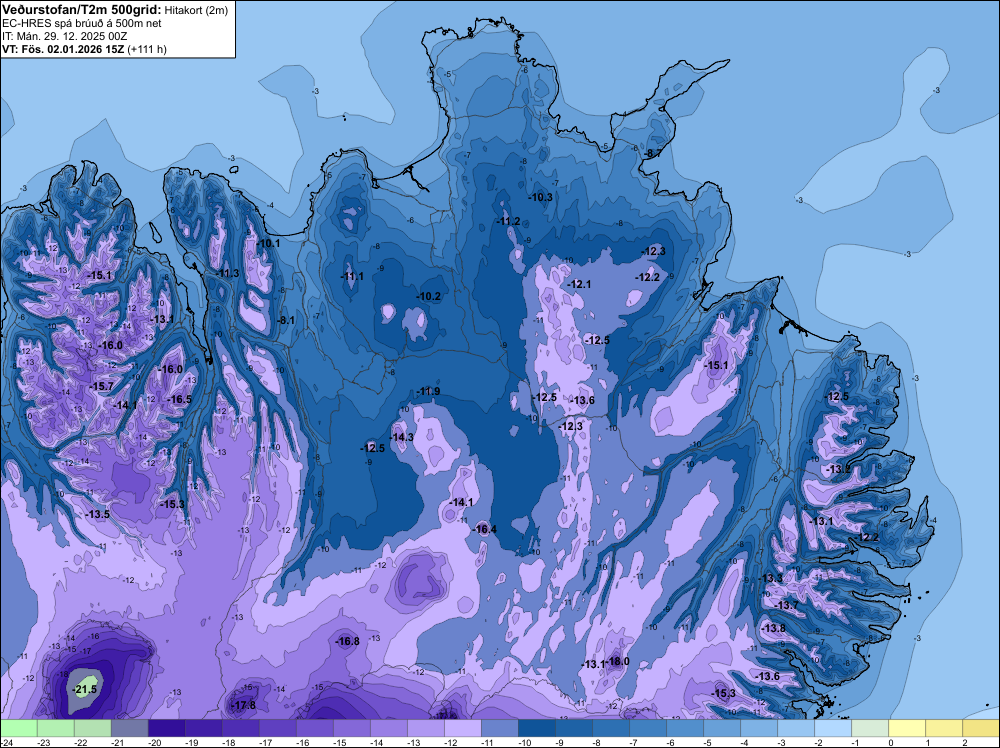Choose the -1 pale green legend swatch

click(869, 728)
